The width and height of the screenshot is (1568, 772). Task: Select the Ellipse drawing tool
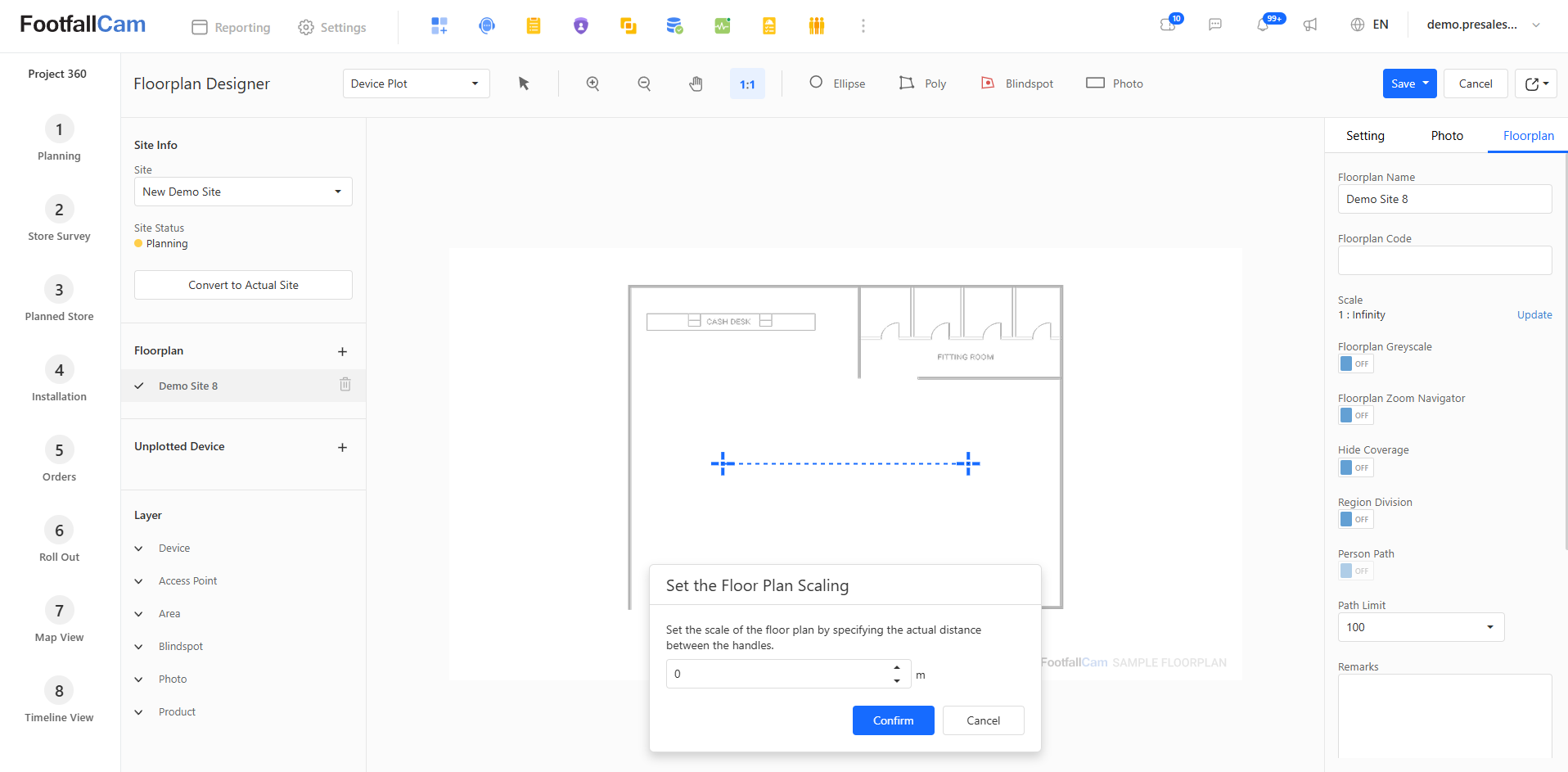click(x=837, y=84)
